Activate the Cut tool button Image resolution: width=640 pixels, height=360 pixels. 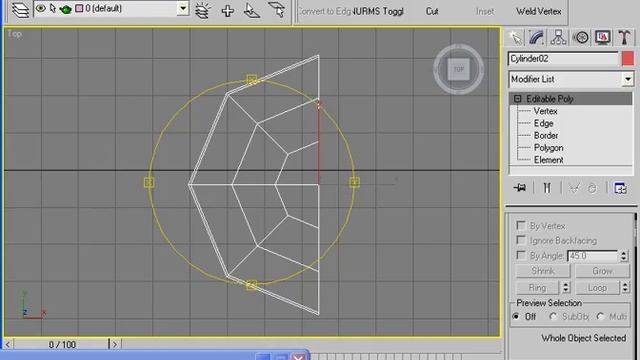(432, 11)
